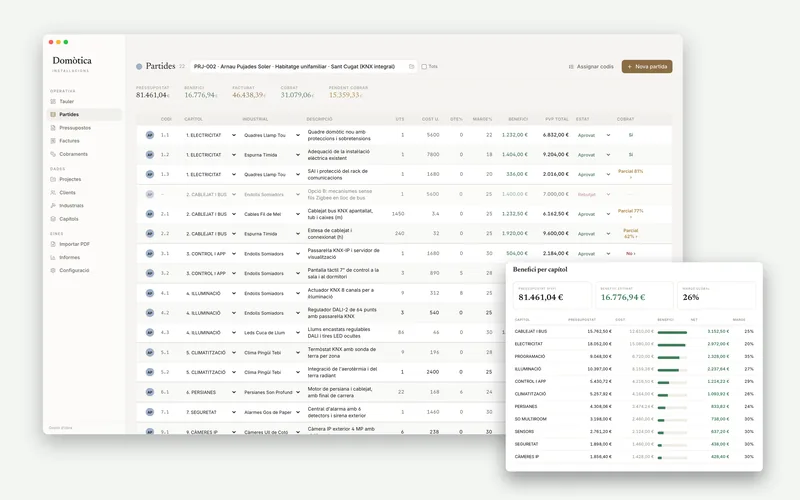Click the AP avatar badge on row 6.1
The image size is (800, 500).
pos(149,392)
